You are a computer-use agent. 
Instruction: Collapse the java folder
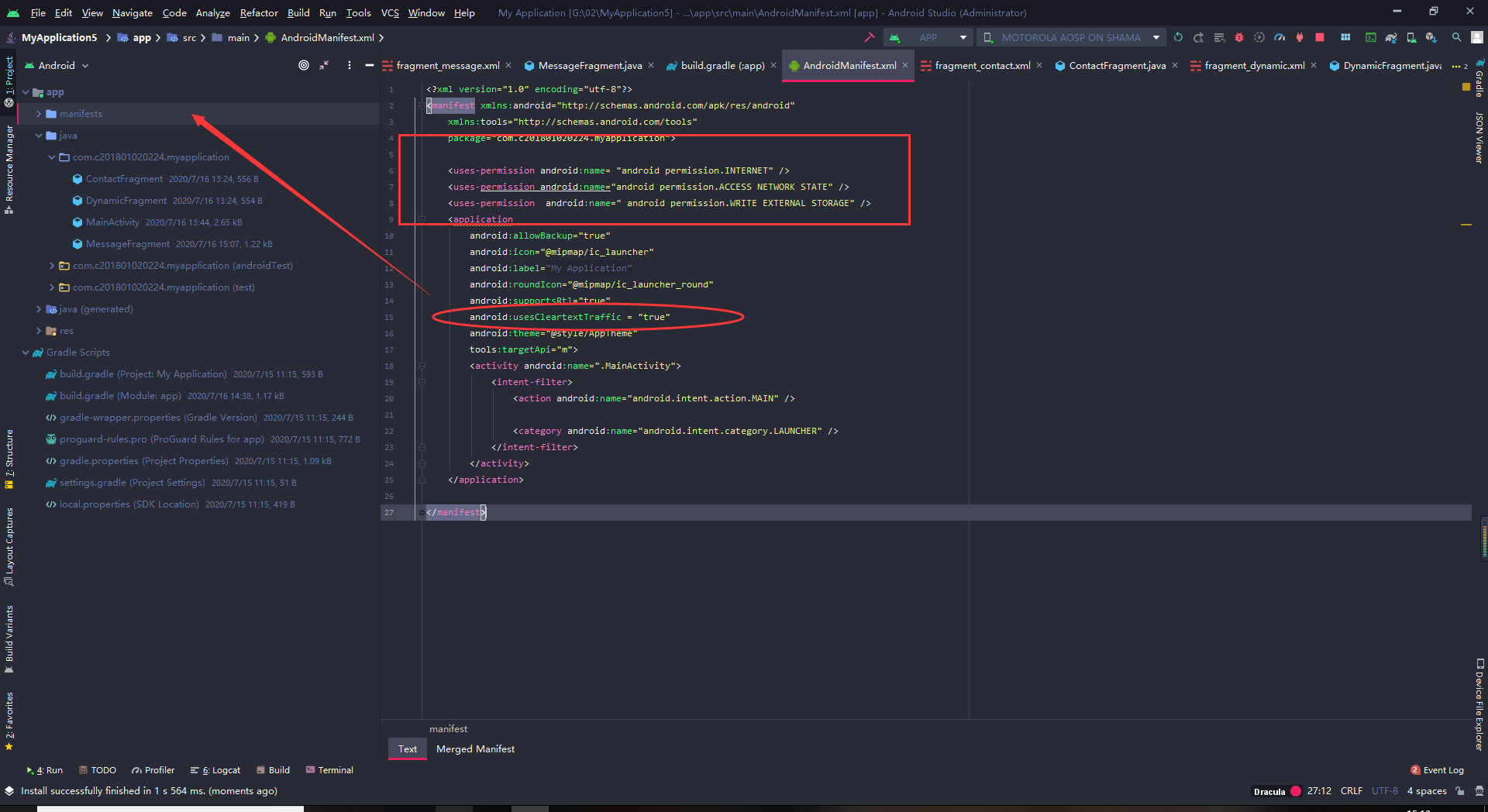point(39,136)
